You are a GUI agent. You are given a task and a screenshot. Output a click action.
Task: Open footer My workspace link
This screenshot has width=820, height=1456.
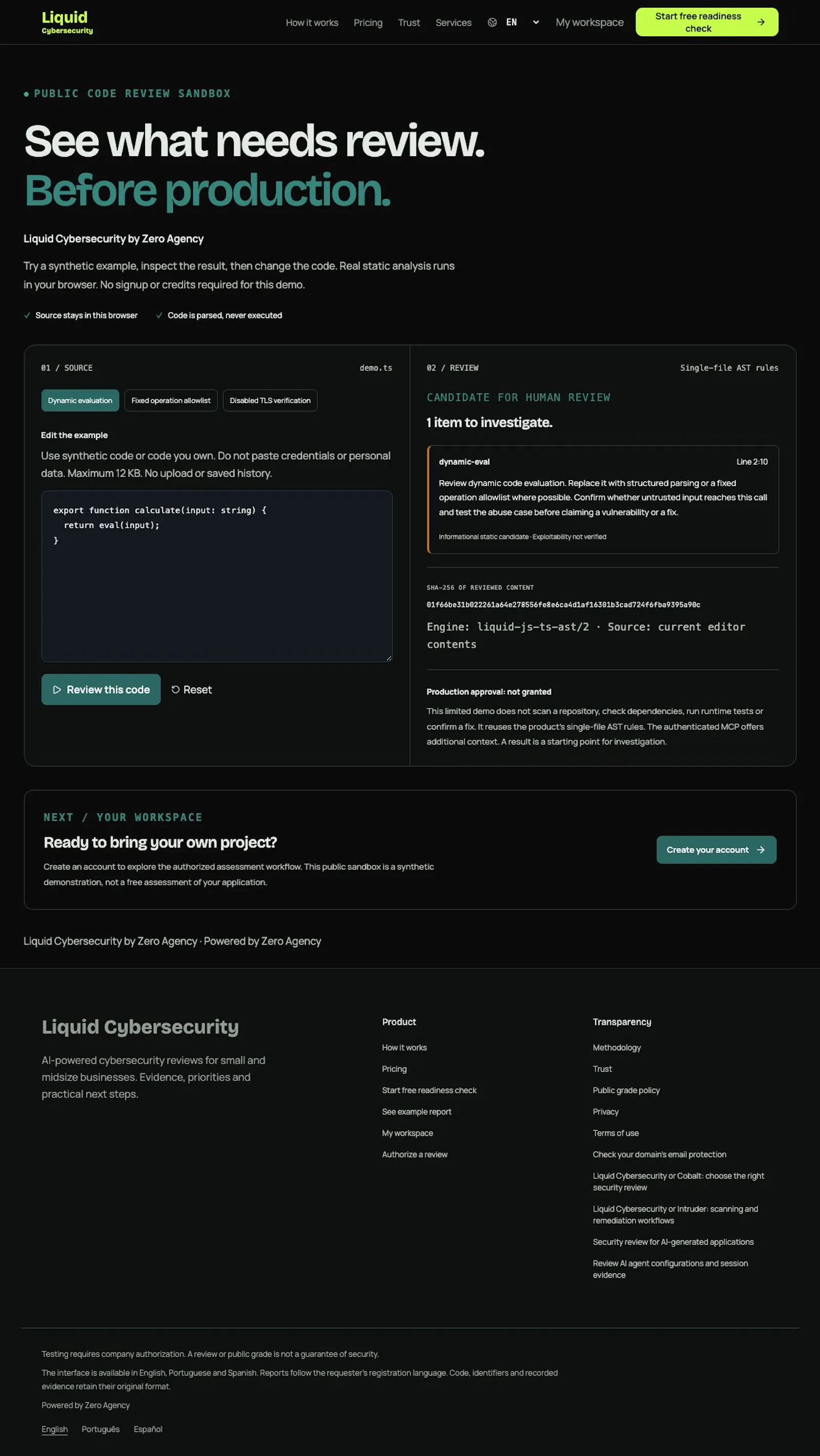[x=407, y=1133]
